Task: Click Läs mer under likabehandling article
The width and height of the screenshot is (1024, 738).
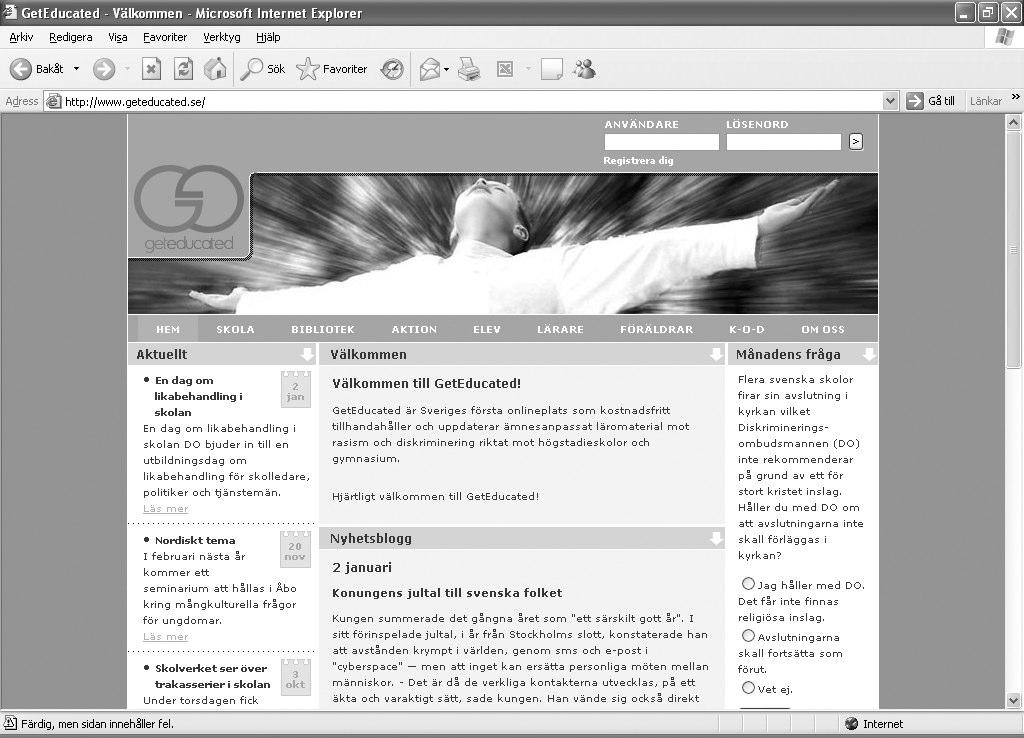Action: 165,508
